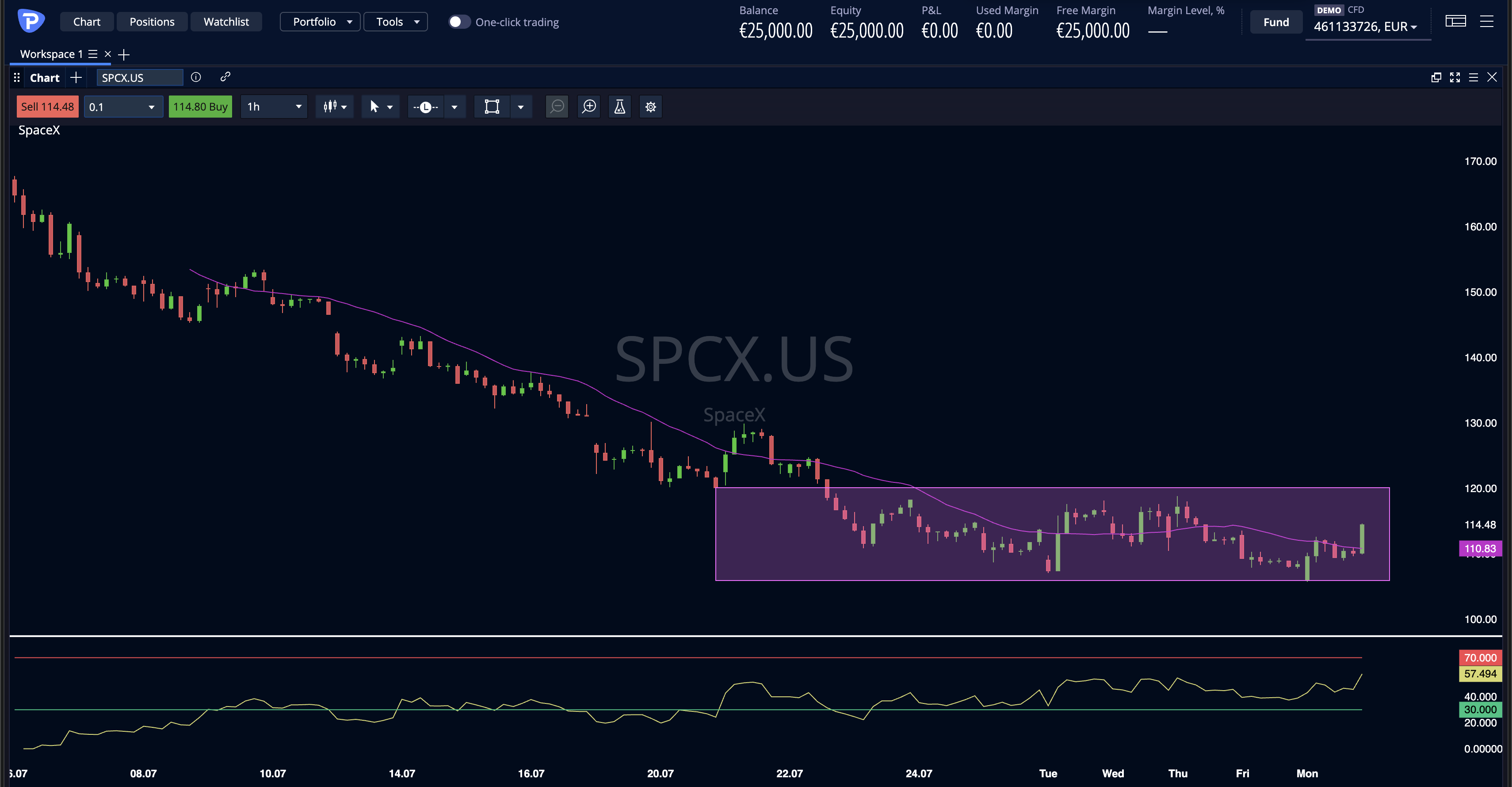Click the 110.83 moving average price label
The height and width of the screenshot is (787, 1512).
click(x=1480, y=549)
